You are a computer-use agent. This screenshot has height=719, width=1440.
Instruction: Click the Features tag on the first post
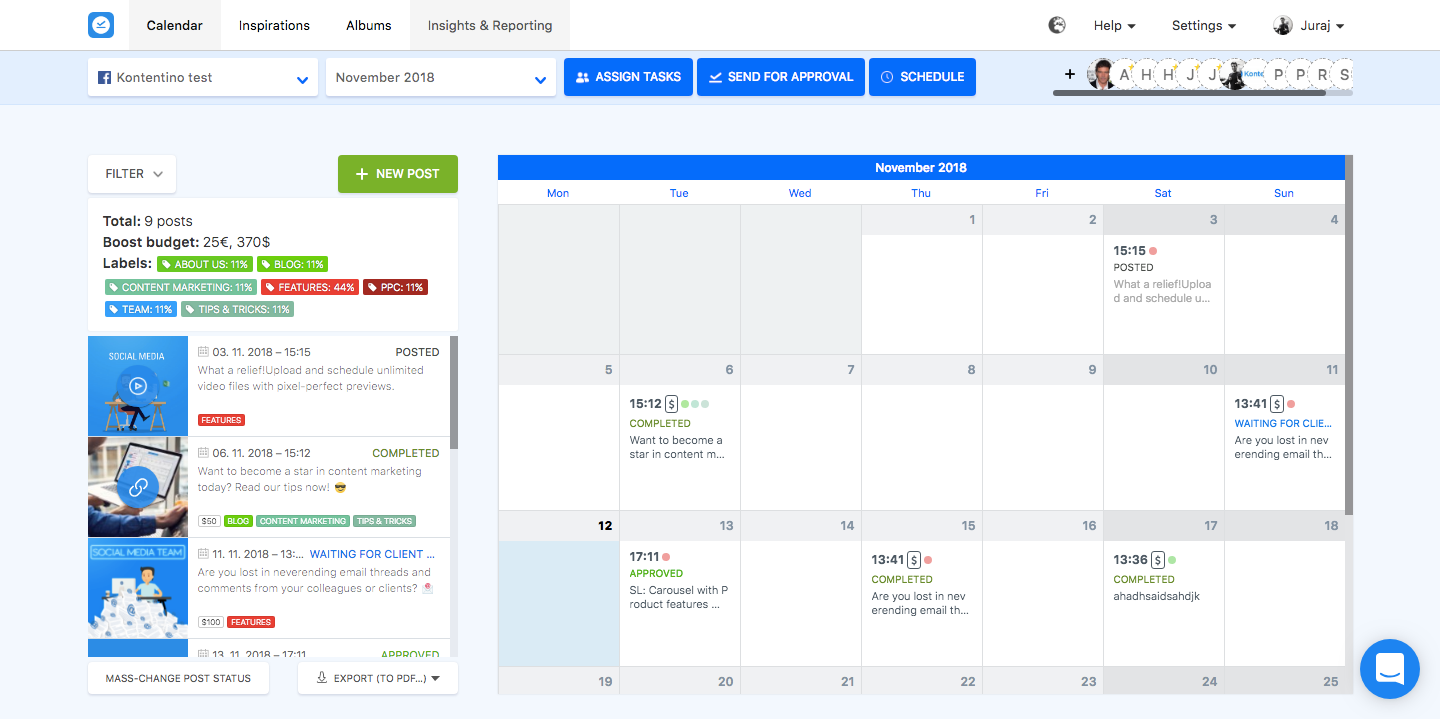click(x=221, y=420)
